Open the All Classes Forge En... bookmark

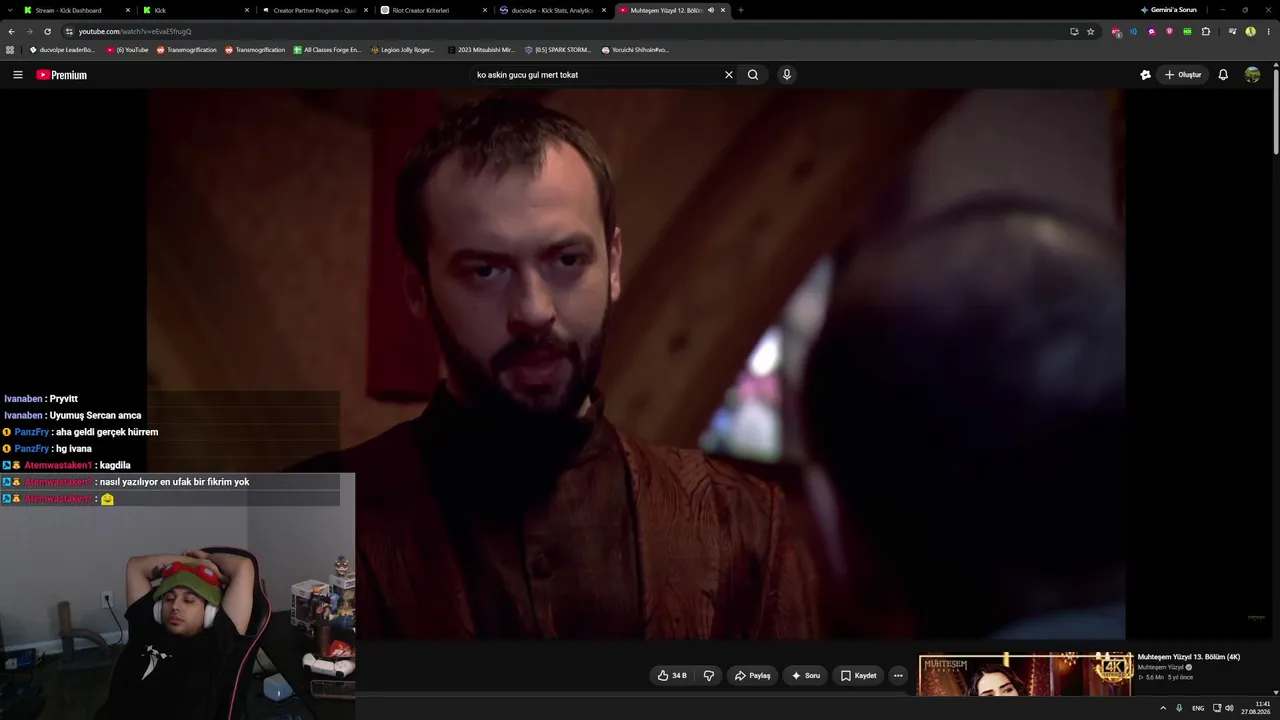click(x=327, y=49)
